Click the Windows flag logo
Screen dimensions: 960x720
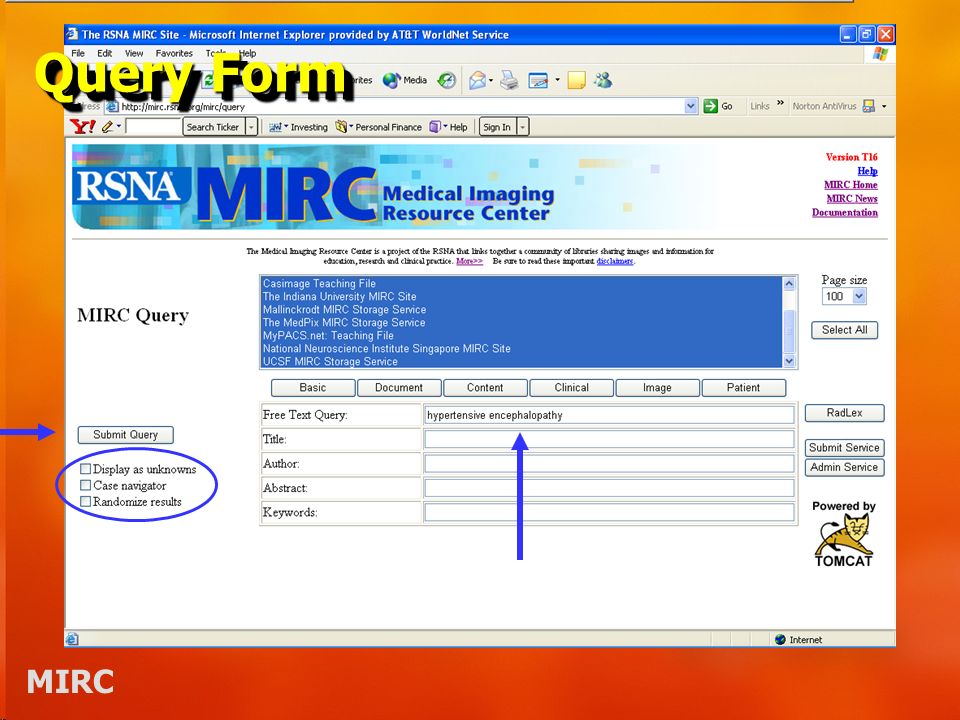880,54
